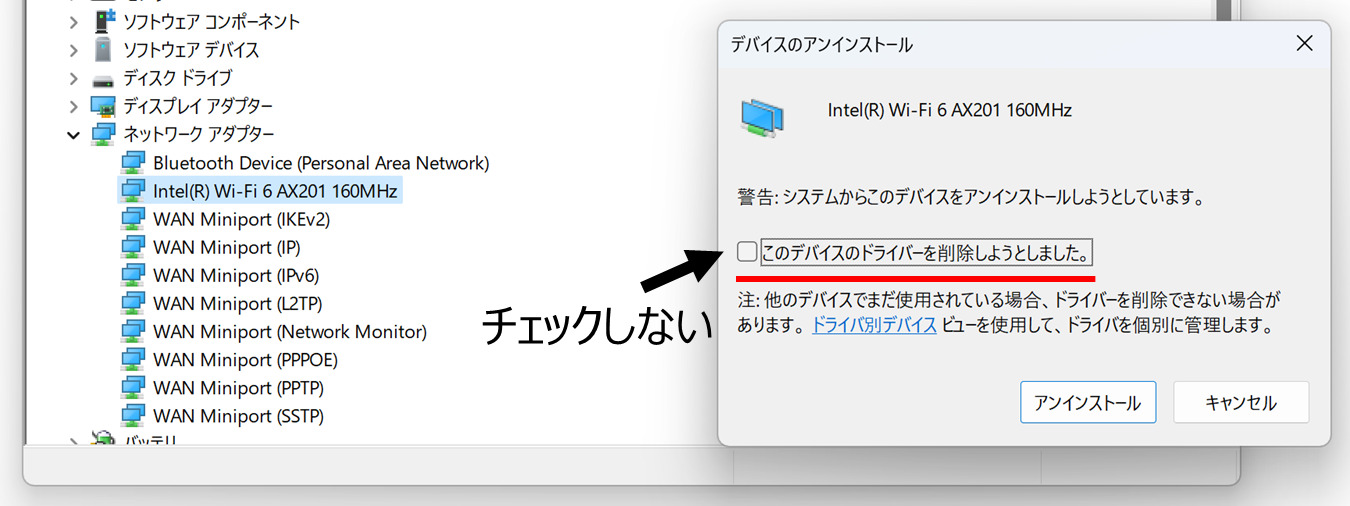Select WAN Miniport (PPTP) text

point(238,387)
